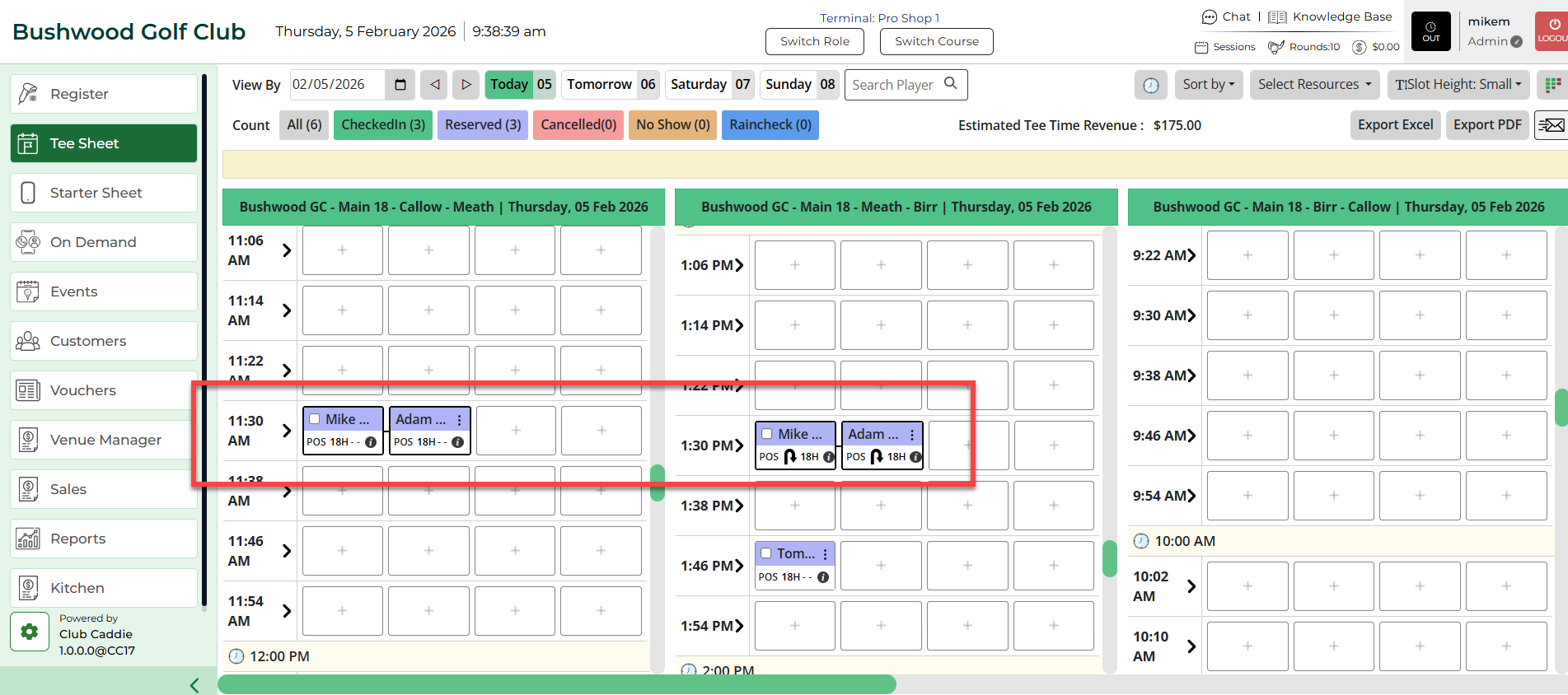The height and width of the screenshot is (695, 1568).
Task: Click the clock icon near Sort by
Action: pyautogui.click(x=1151, y=85)
